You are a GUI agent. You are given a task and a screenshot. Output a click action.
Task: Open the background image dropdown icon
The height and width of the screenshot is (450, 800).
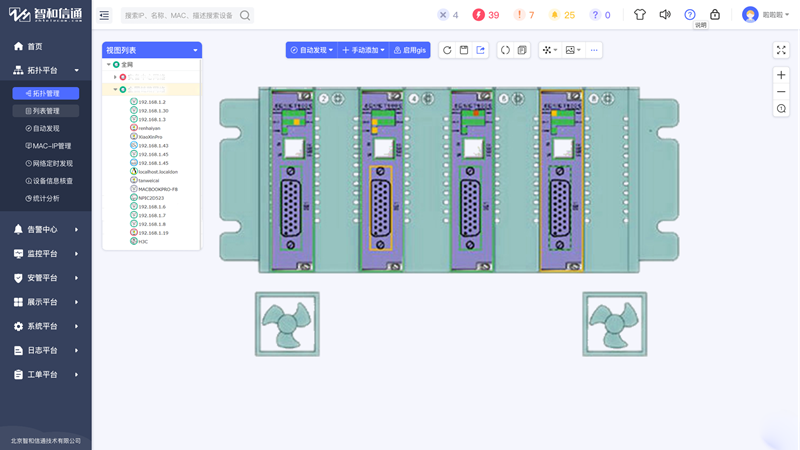[x=573, y=50]
